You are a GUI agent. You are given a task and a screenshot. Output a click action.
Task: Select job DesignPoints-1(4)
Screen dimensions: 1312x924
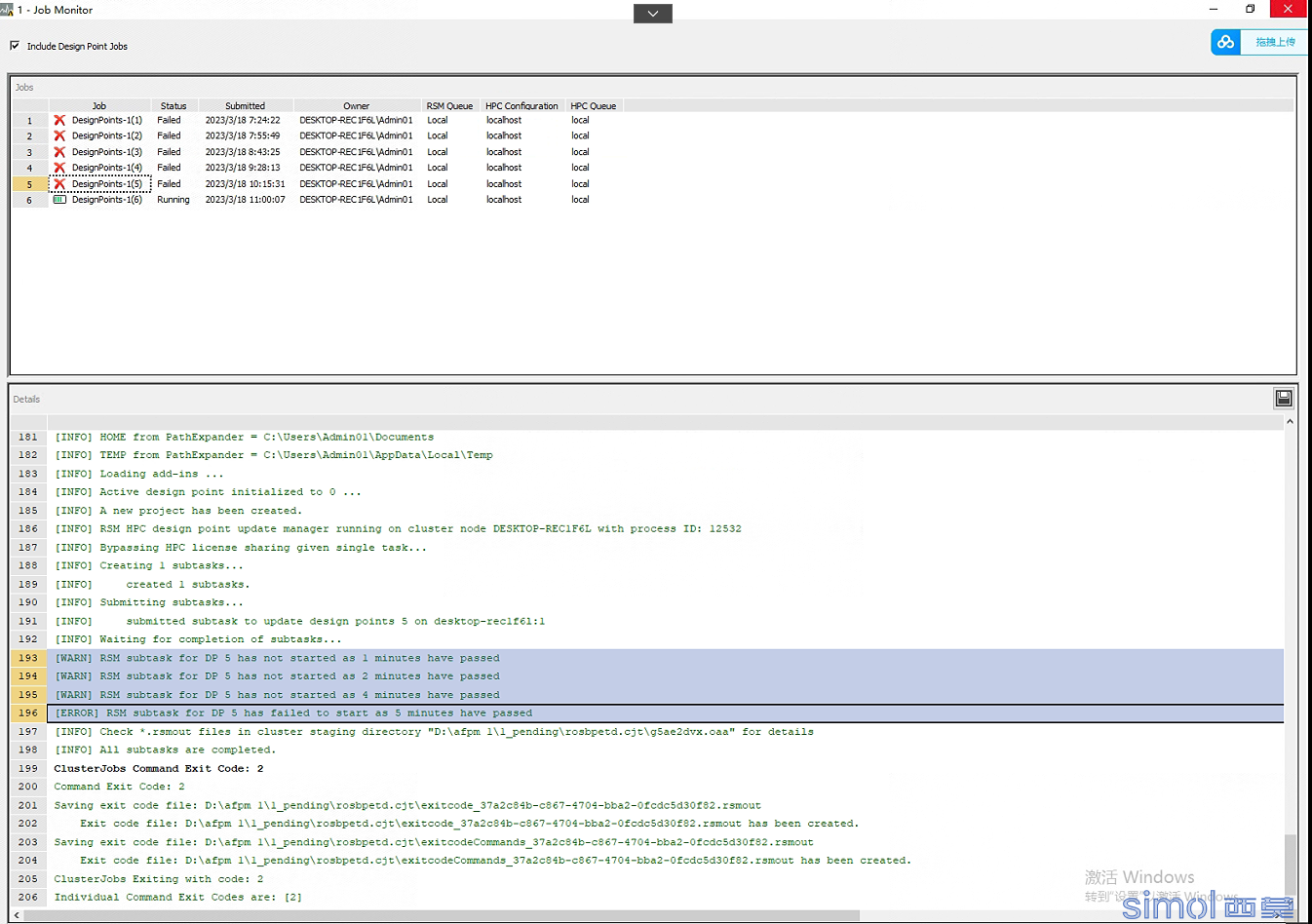(107, 168)
